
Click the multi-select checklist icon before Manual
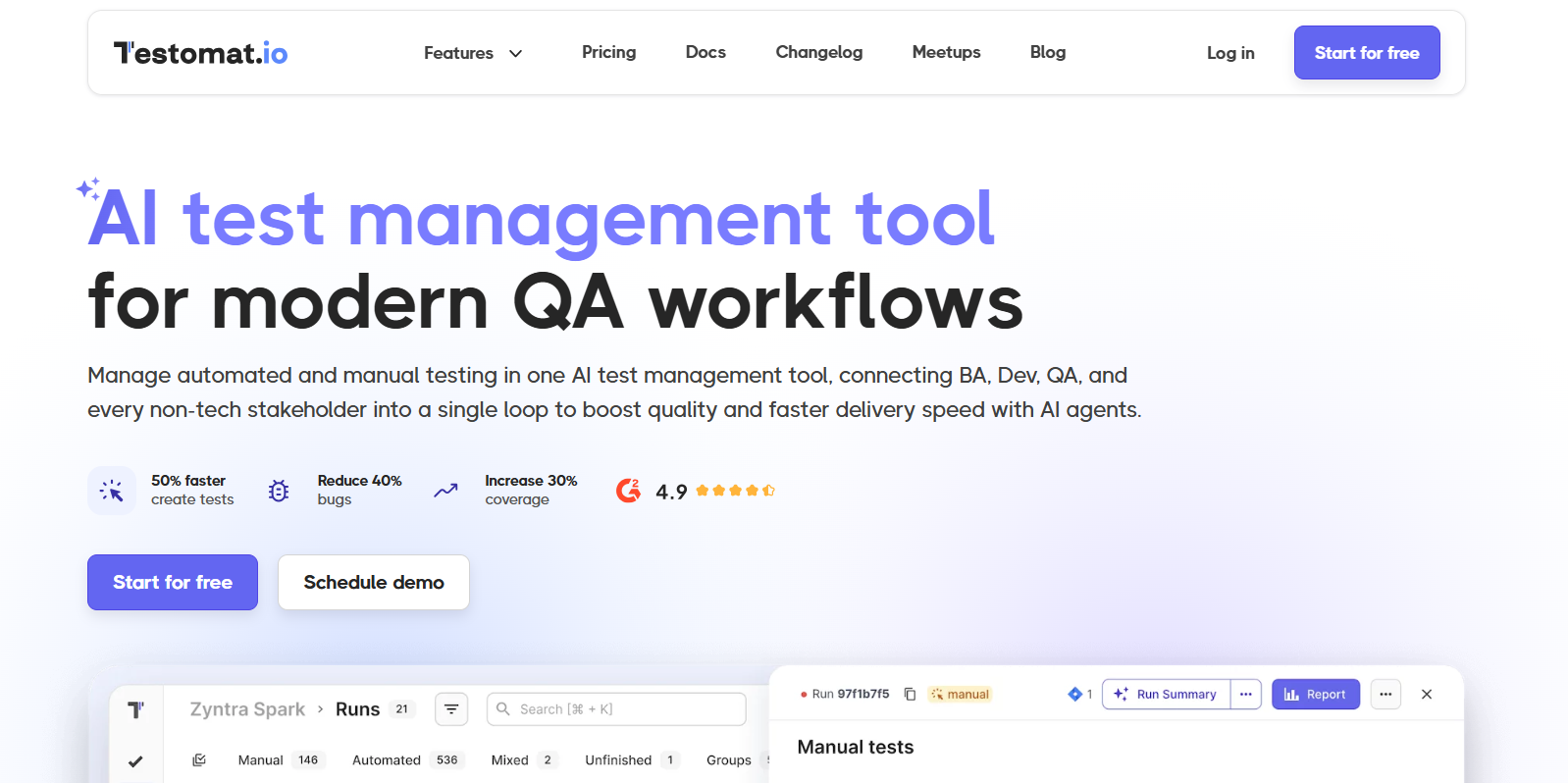(199, 759)
